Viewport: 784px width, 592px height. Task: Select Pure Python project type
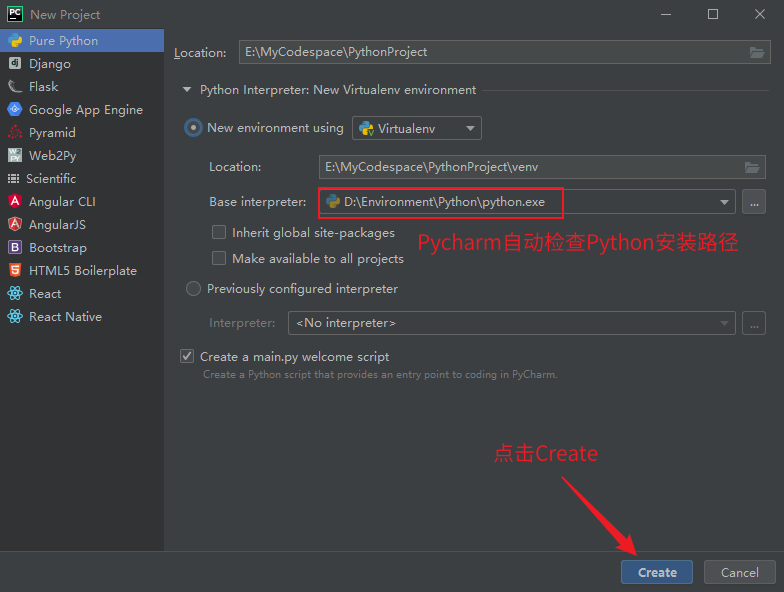pos(63,41)
